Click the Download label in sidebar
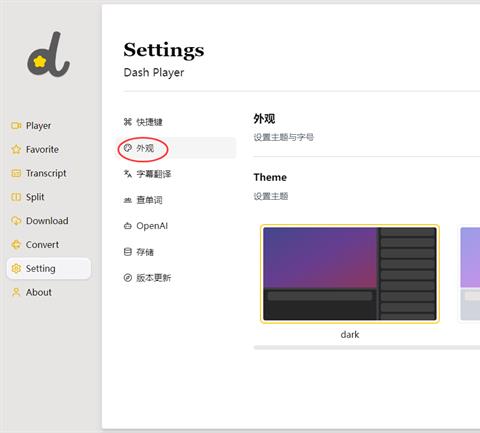The image size is (480, 433). pos(47,221)
